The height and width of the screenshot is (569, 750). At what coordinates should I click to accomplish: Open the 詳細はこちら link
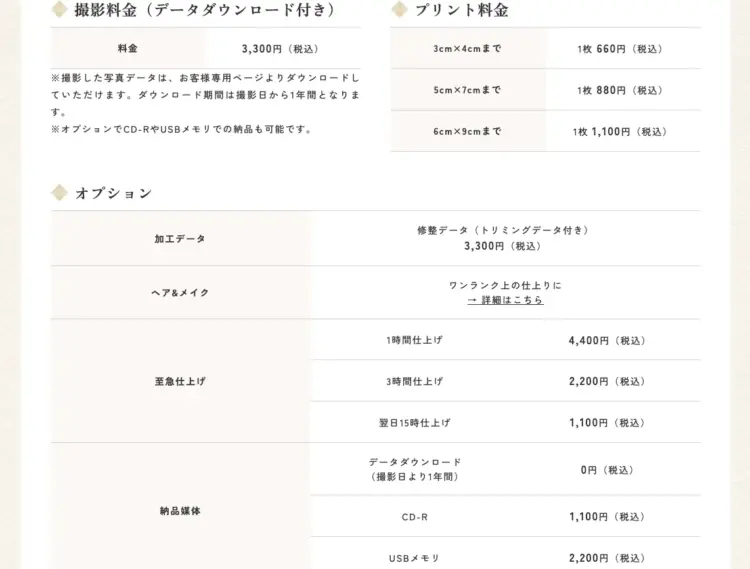[505, 300]
